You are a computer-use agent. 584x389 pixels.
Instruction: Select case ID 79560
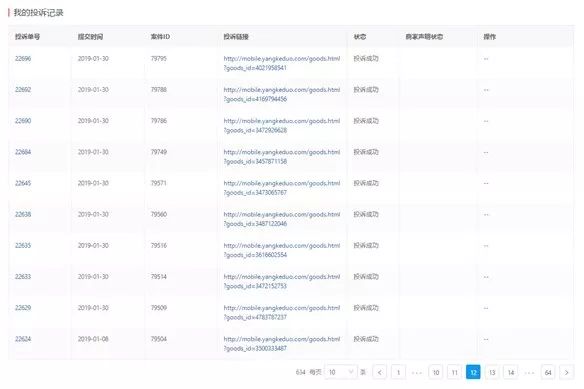click(x=159, y=214)
